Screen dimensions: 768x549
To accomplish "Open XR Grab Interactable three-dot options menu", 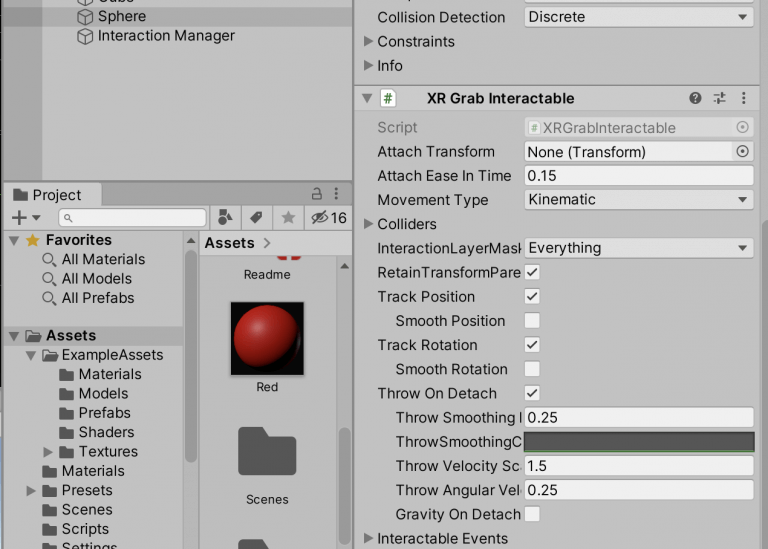I will point(744,98).
